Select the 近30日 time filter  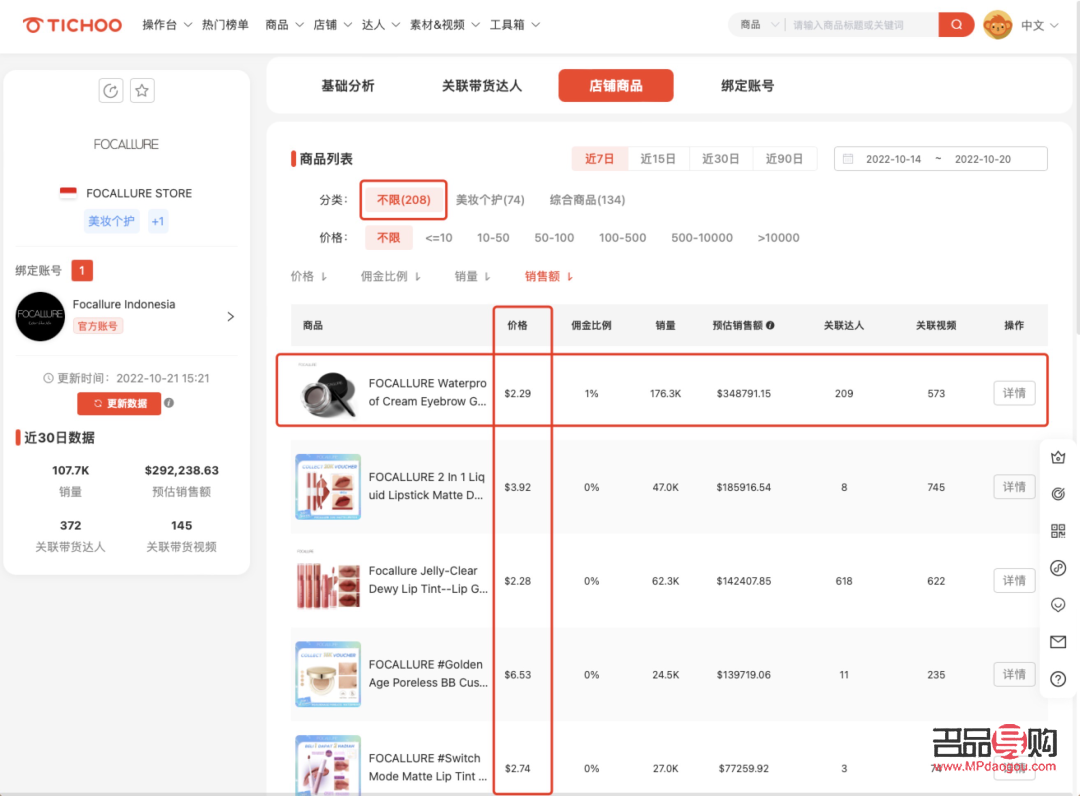pyautogui.click(x=720, y=158)
